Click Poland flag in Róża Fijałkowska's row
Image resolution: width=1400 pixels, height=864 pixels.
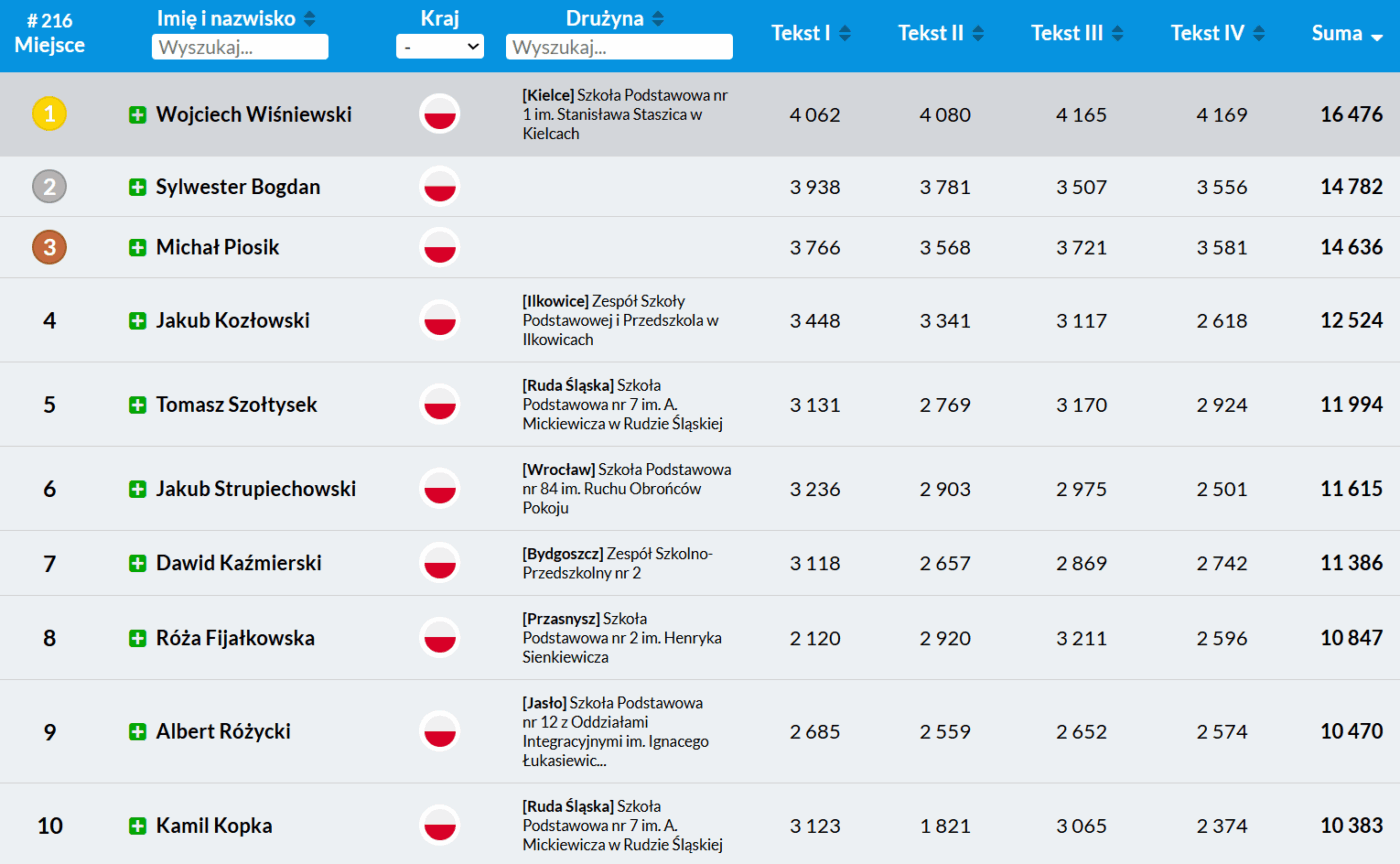pos(439,638)
